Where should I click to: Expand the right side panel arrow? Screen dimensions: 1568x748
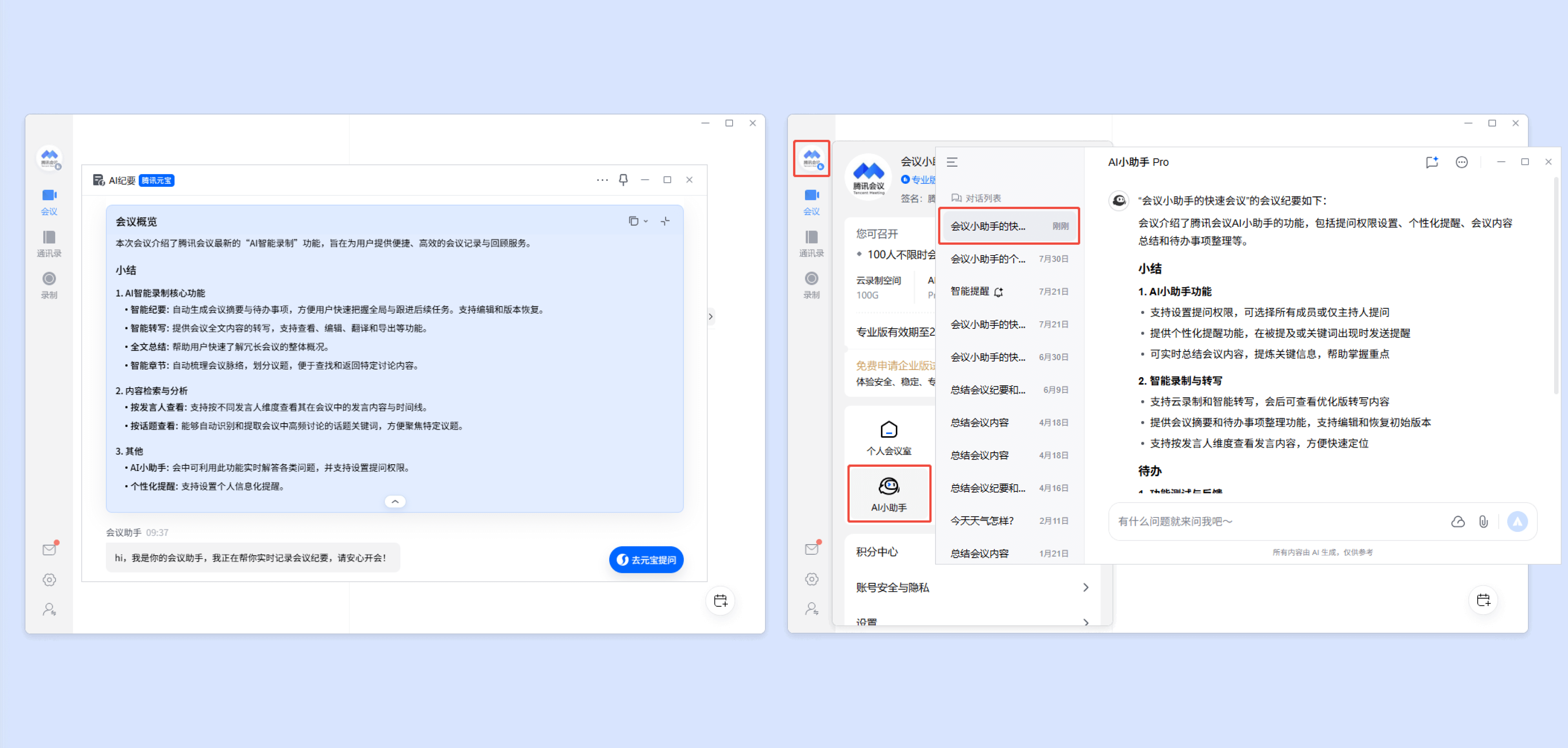click(x=710, y=317)
